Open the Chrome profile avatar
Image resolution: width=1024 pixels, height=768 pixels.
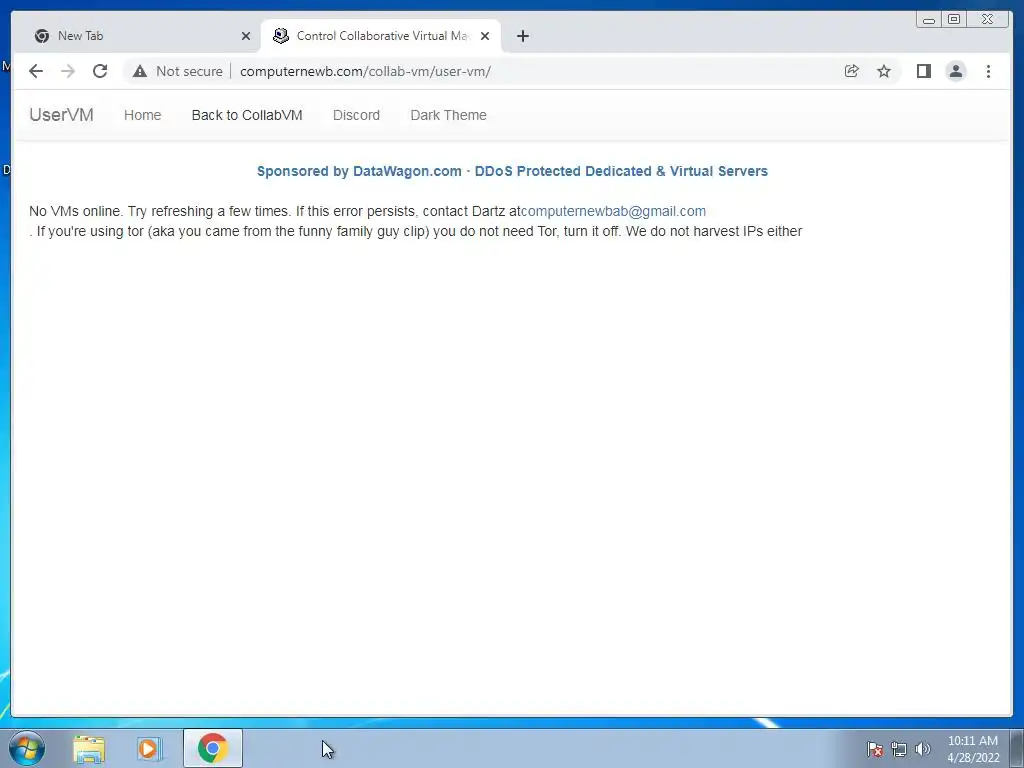956,71
